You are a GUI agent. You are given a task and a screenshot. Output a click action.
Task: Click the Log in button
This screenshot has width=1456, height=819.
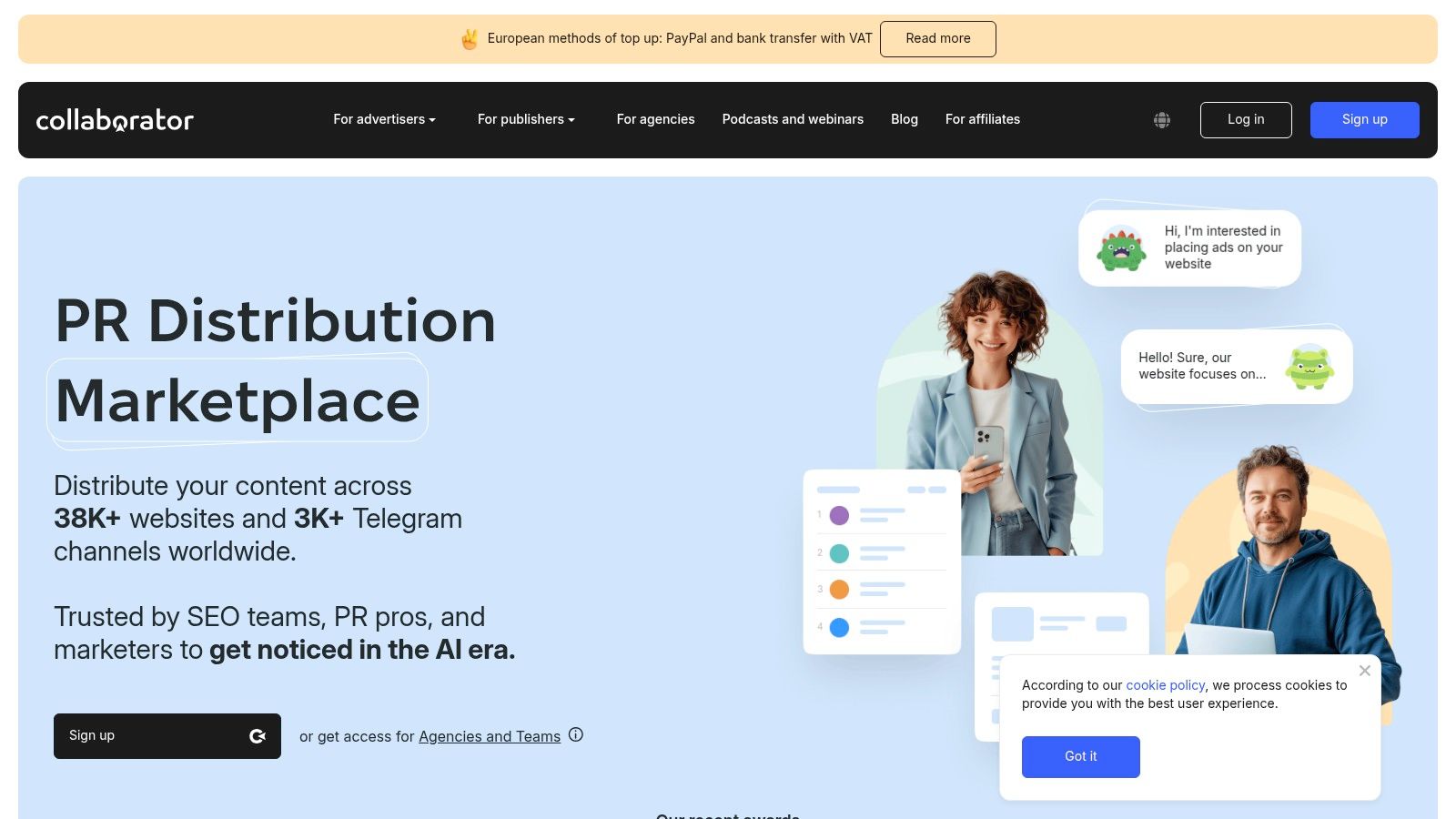(x=1246, y=120)
